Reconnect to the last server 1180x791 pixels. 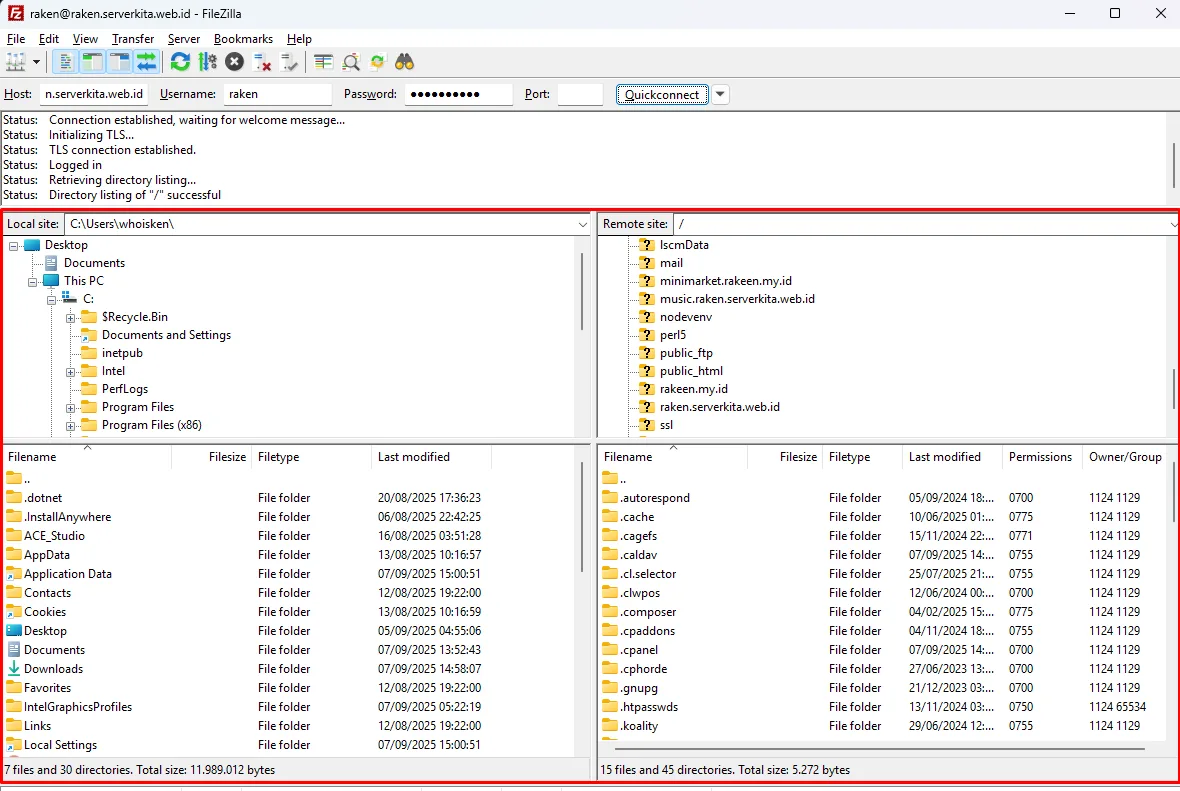click(290, 62)
